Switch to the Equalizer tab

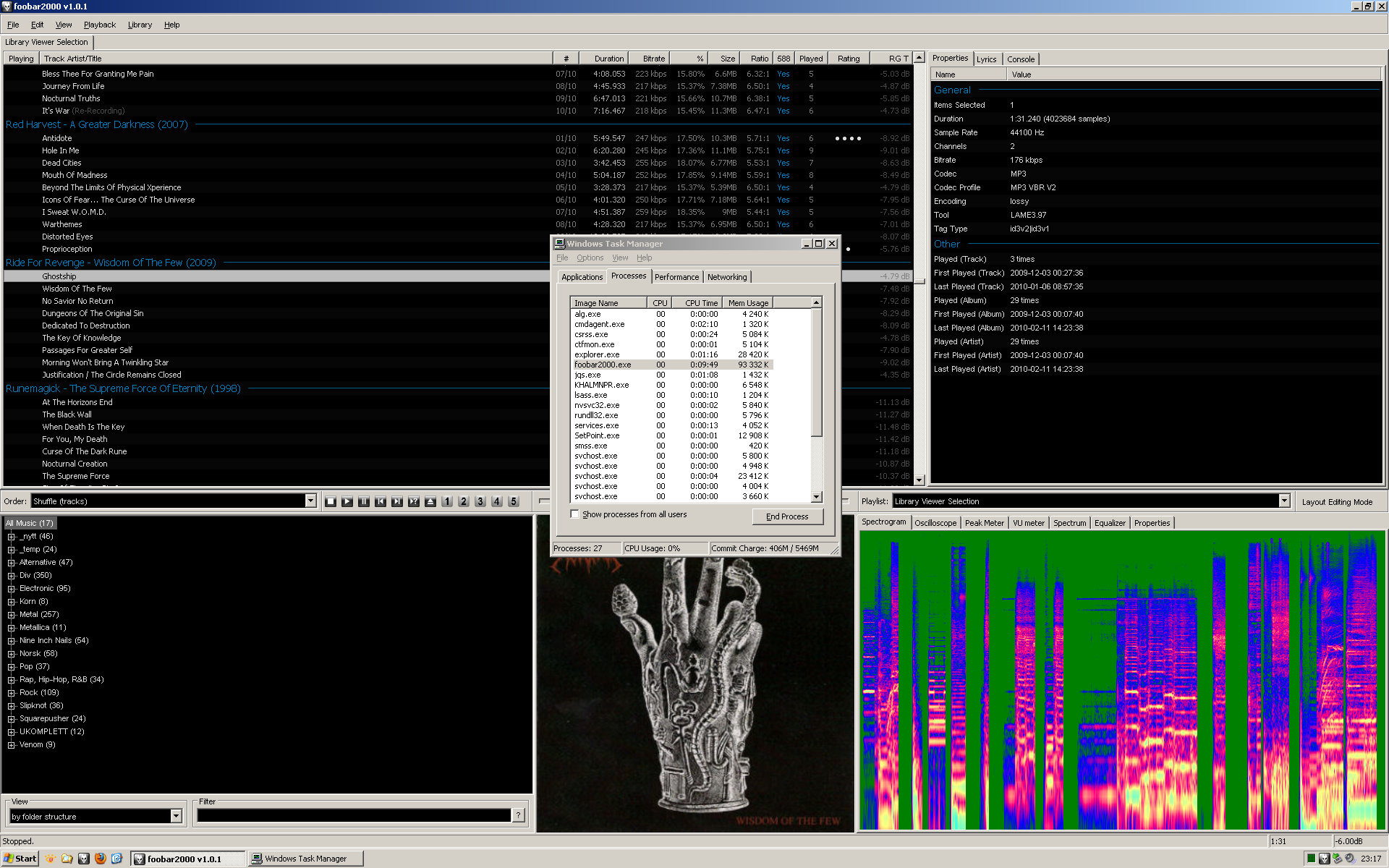point(1110,523)
